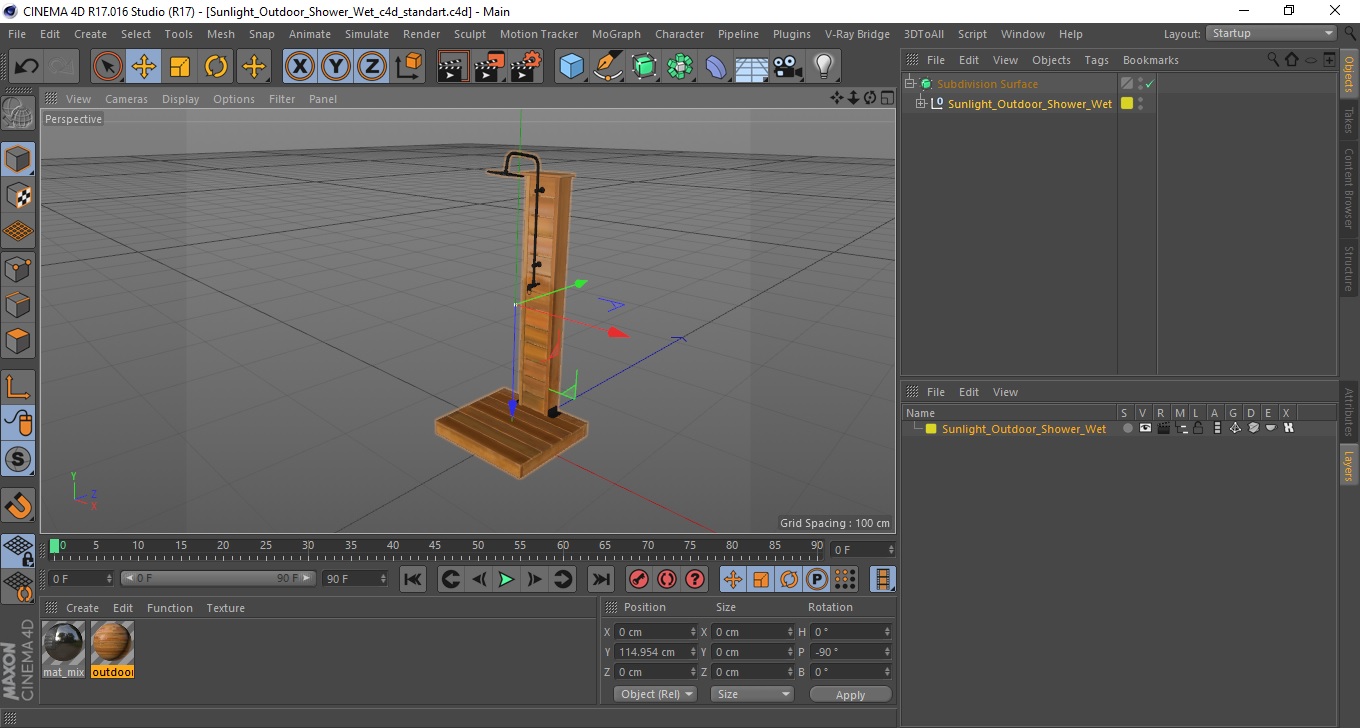Toggle Enable Snap magnet
1360x728 pixels.
(x=18, y=505)
